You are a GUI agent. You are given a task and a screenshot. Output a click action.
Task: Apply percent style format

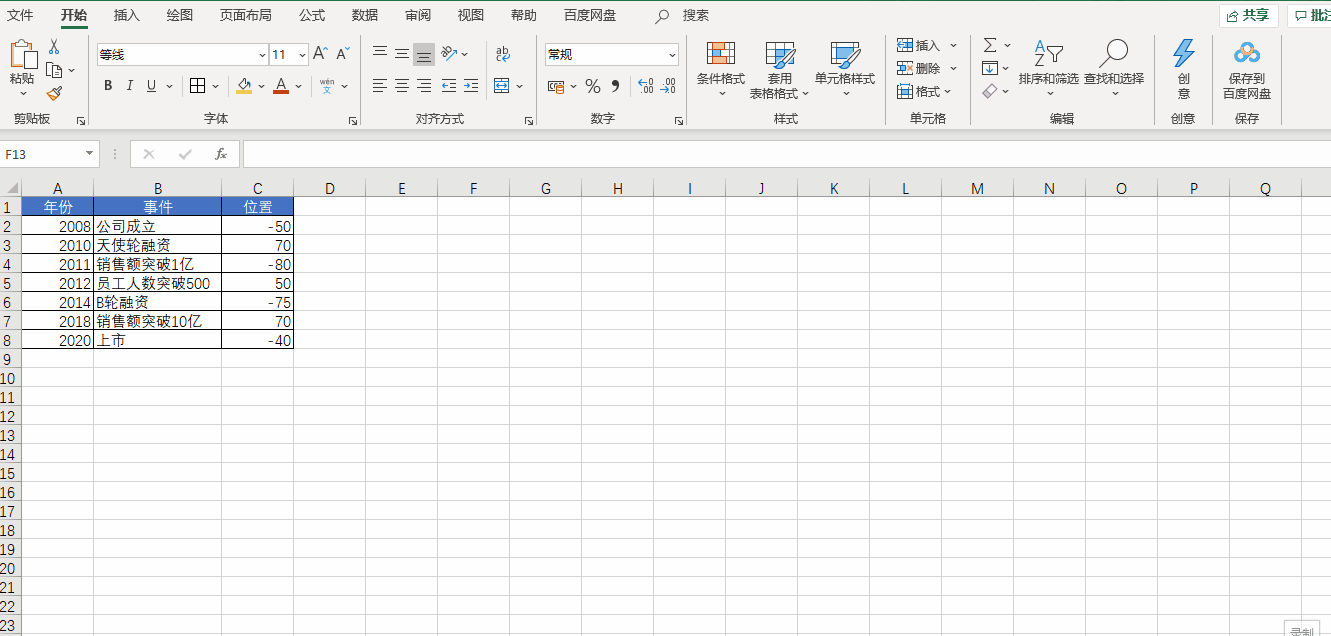[593, 86]
